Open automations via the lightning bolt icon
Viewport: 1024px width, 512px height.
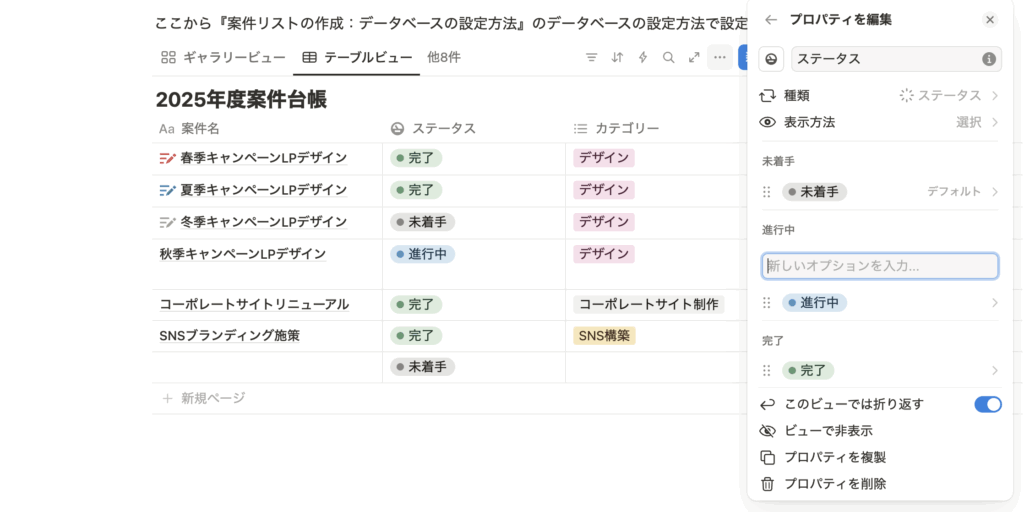[x=643, y=58]
